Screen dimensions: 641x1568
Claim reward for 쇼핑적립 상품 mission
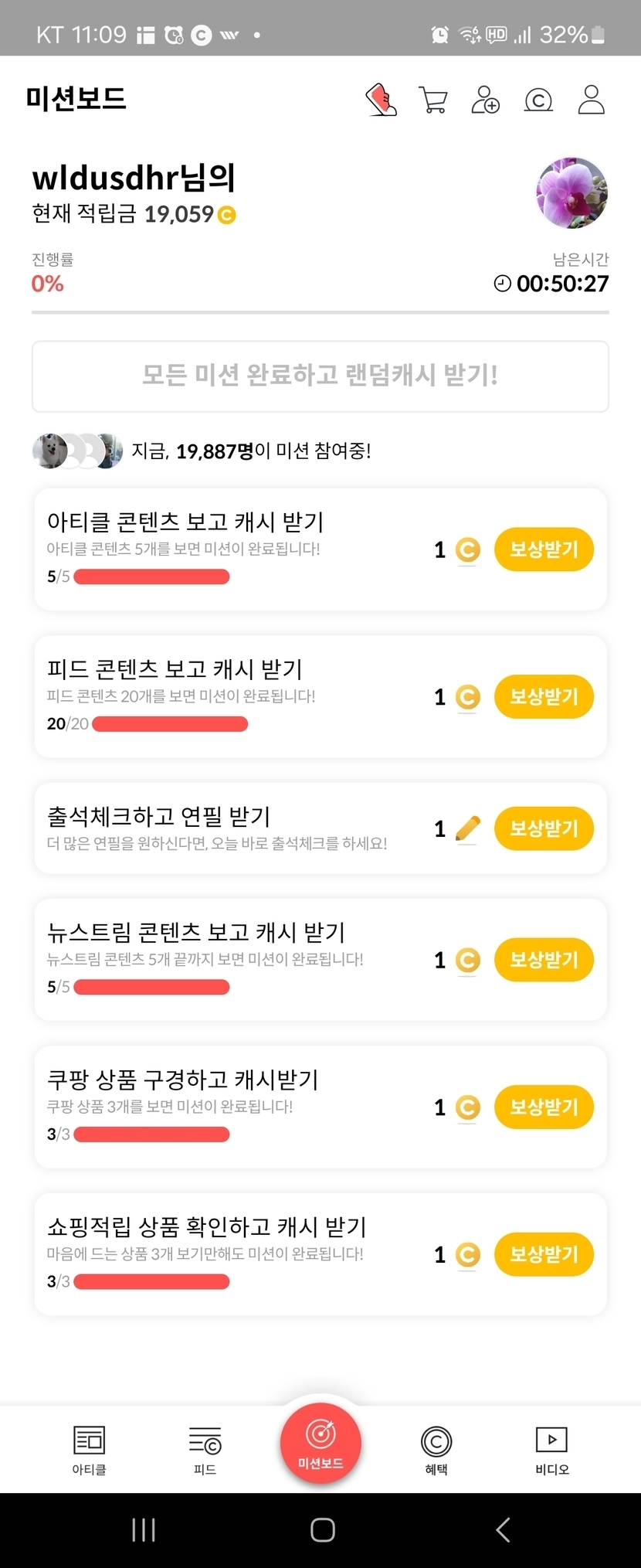tap(544, 1254)
